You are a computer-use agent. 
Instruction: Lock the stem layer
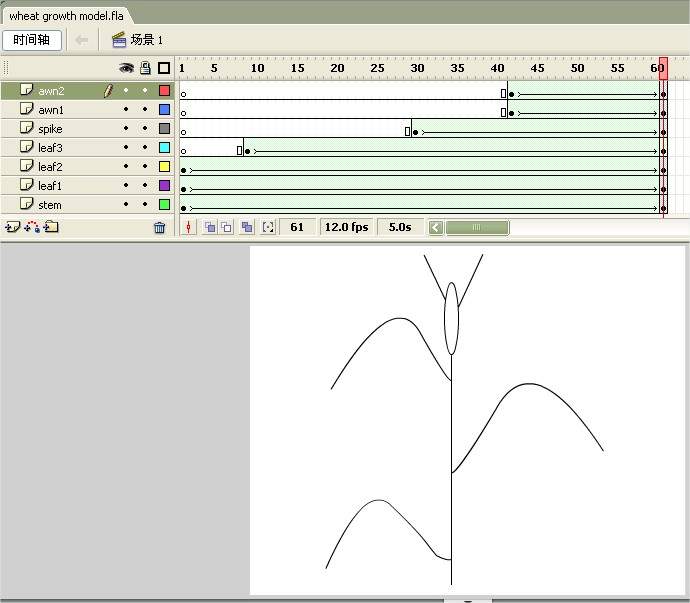click(145, 204)
